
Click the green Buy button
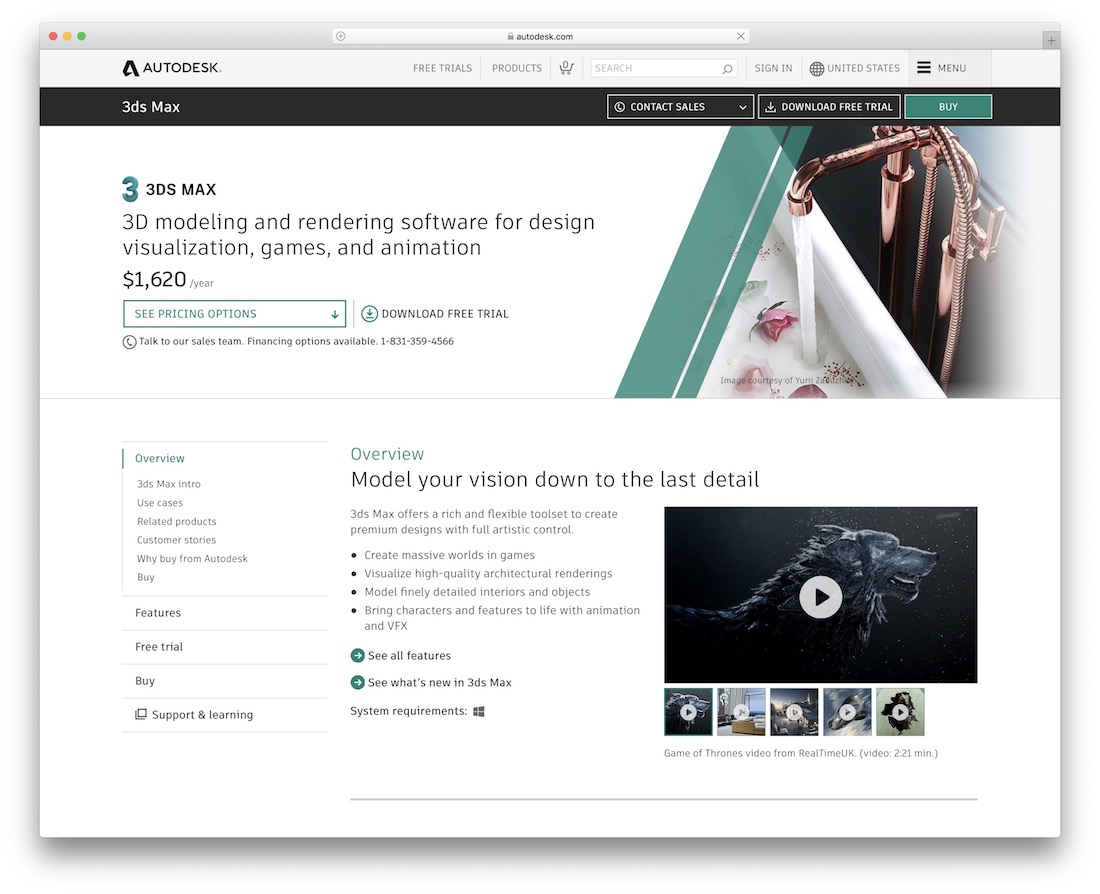[948, 107]
